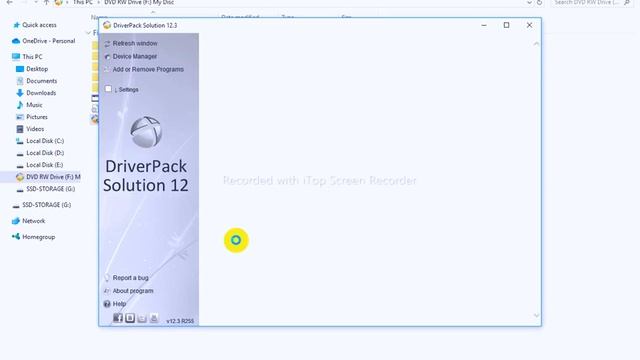Click the Downloads arrow icon in Explorer
This screenshot has height=360, width=640.
pyautogui.click(x=20, y=93)
